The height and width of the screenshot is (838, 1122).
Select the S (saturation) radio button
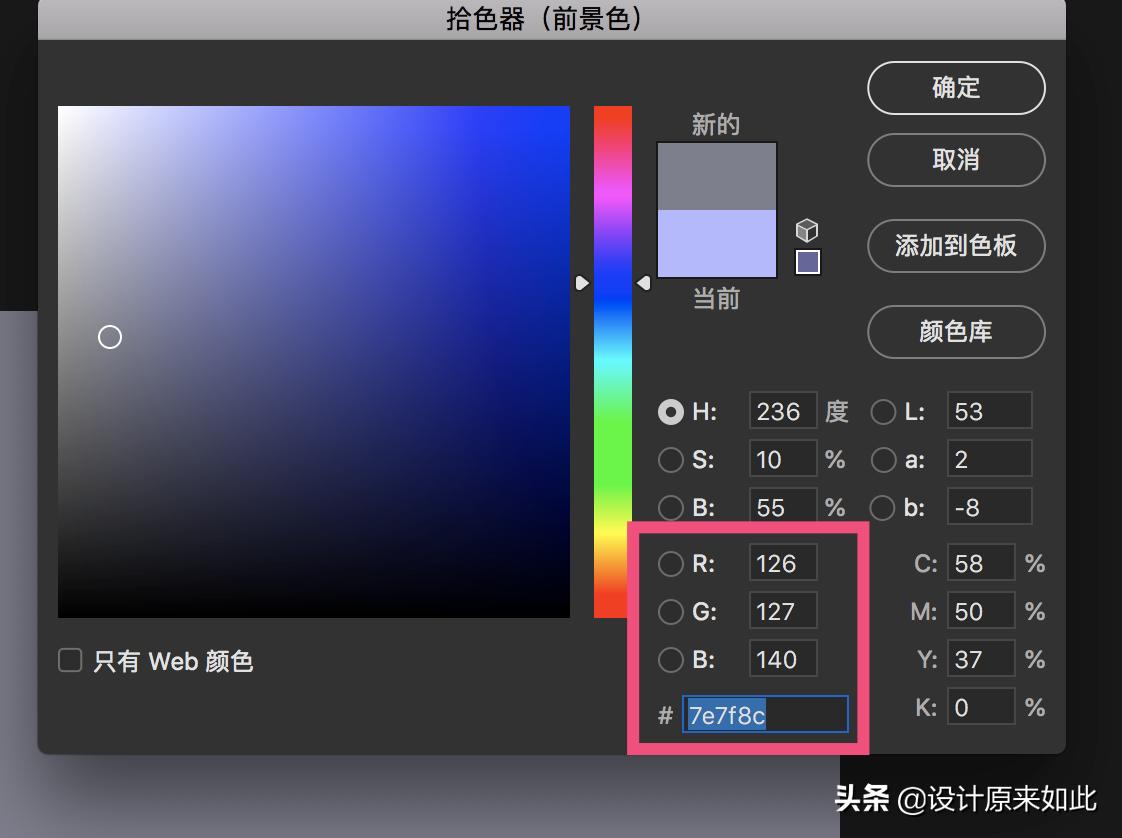[671, 459]
